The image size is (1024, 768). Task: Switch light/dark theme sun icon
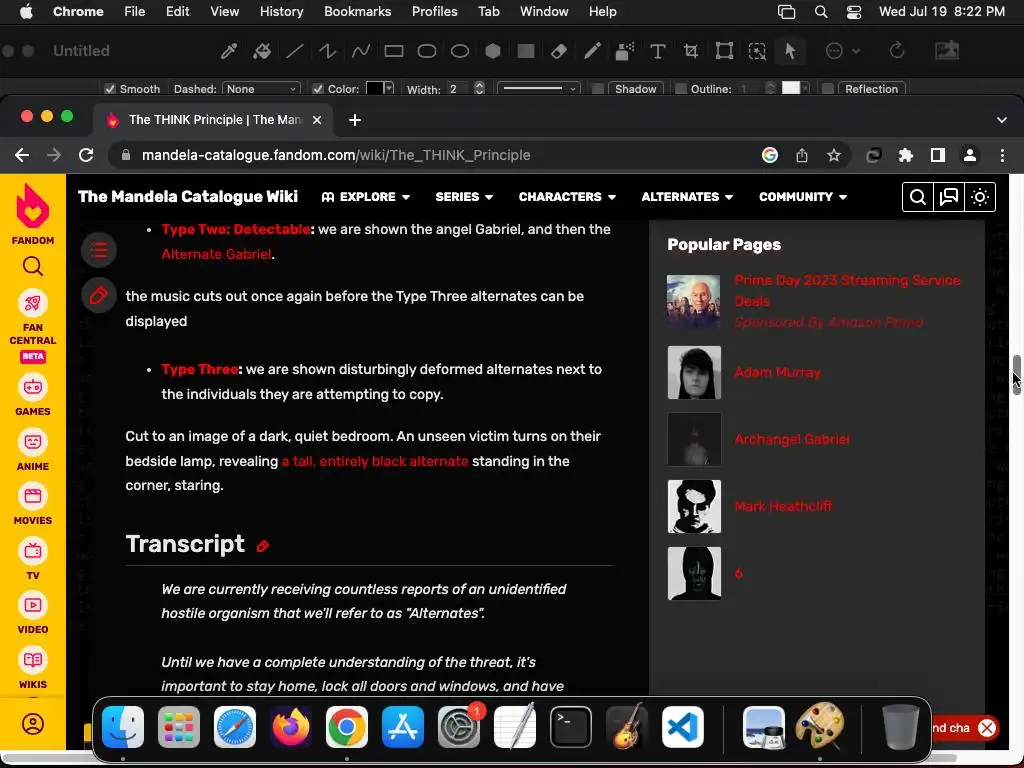pos(980,197)
